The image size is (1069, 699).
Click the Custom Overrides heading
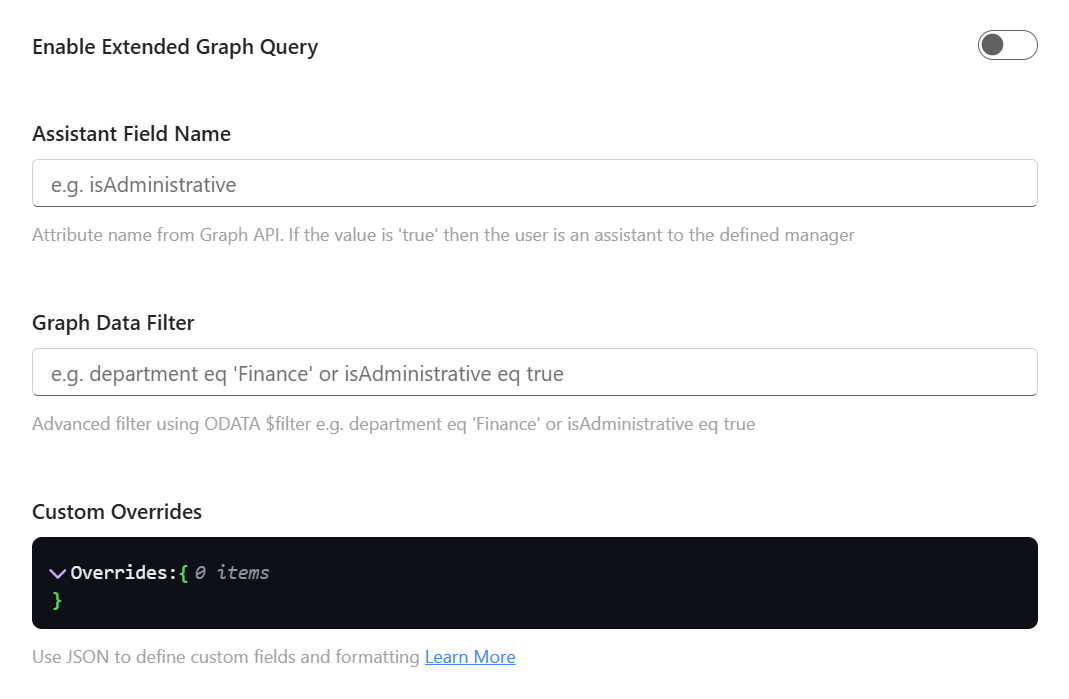click(117, 512)
